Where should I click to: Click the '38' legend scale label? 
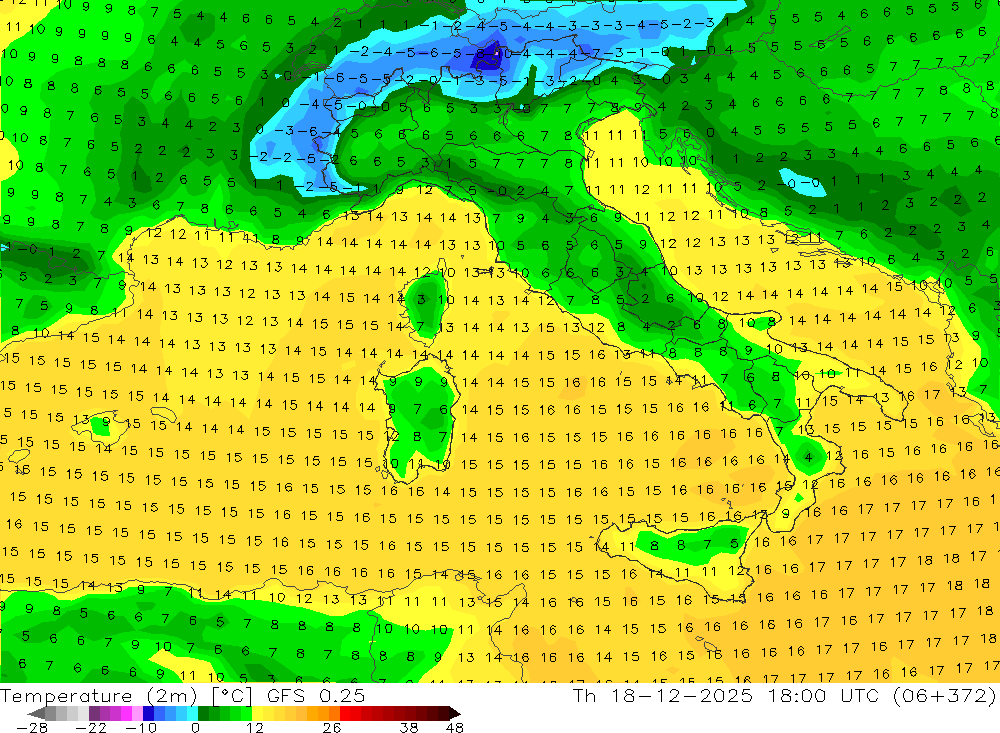coord(409,727)
